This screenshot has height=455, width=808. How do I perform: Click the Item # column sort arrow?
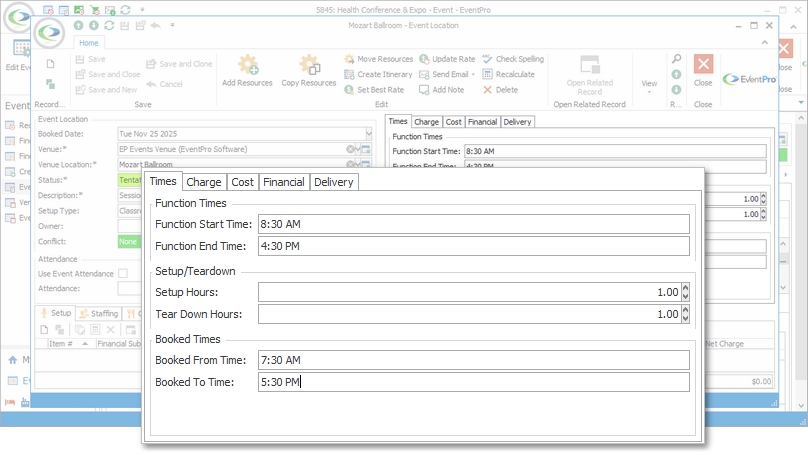coord(85,344)
